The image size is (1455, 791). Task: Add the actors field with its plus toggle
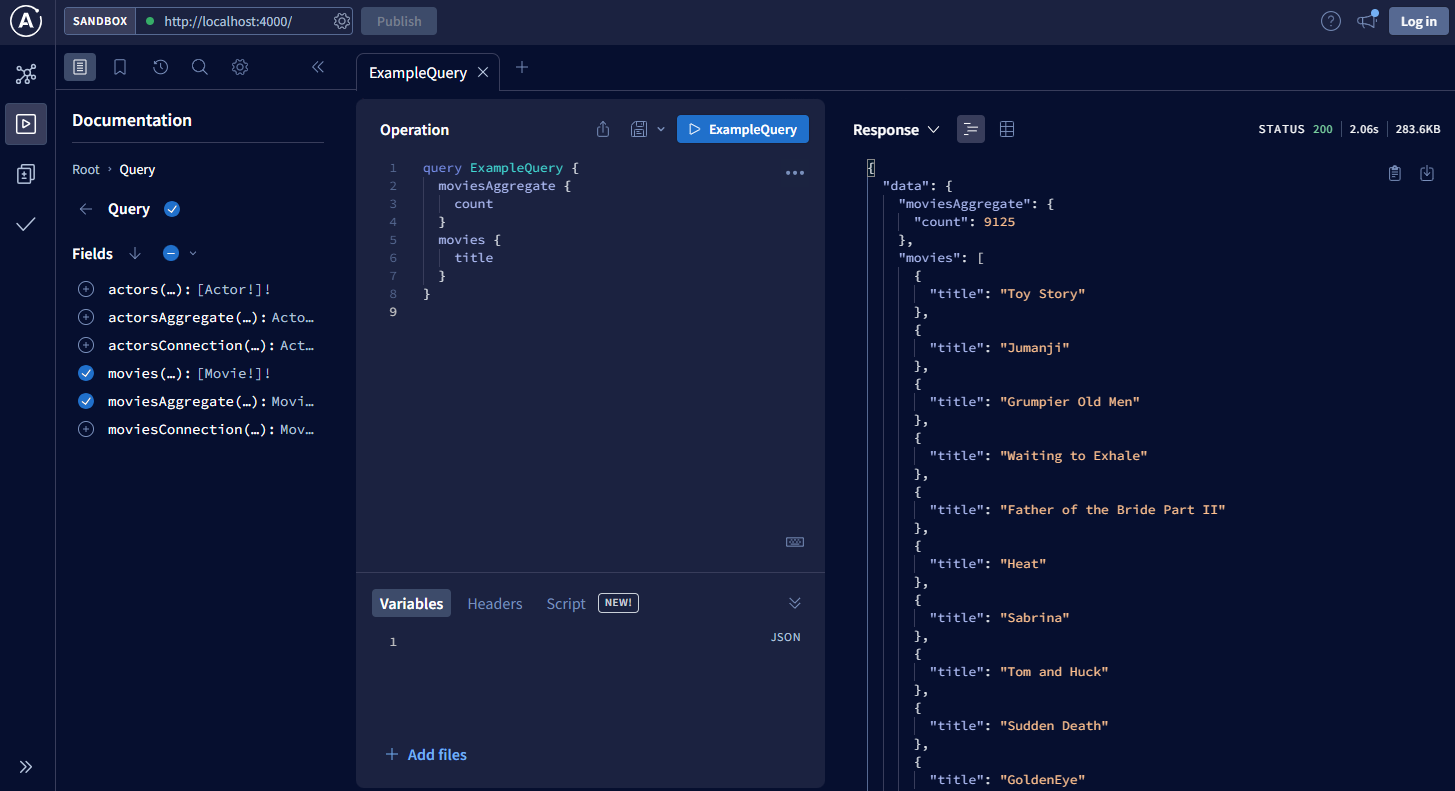pyautogui.click(x=85, y=288)
